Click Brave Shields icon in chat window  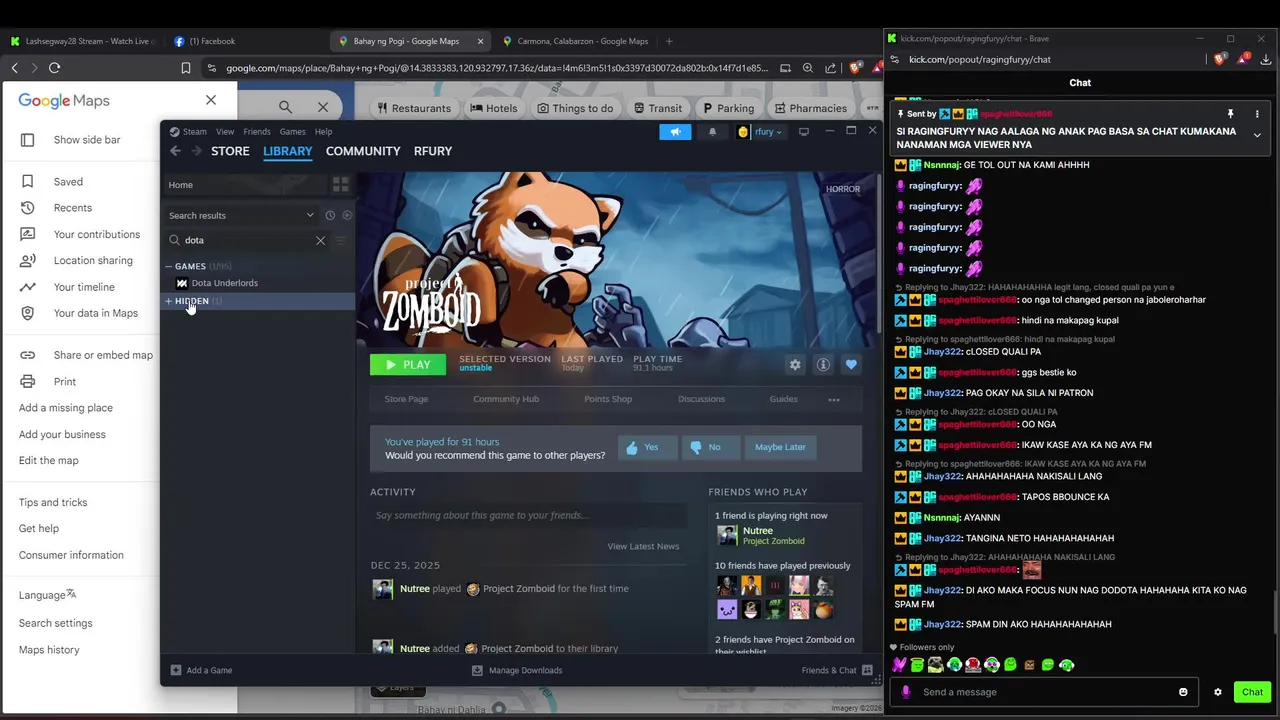tap(1219, 59)
